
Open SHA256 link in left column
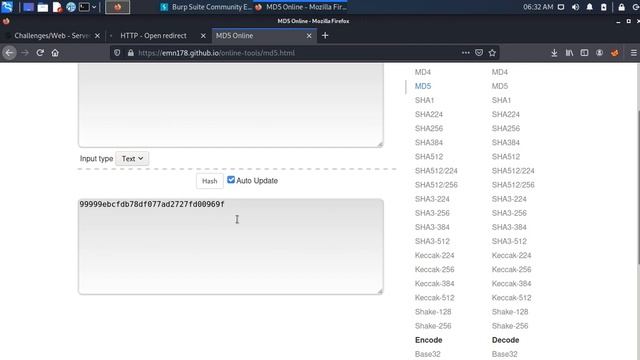pyautogui.click(x=429, y=129)
